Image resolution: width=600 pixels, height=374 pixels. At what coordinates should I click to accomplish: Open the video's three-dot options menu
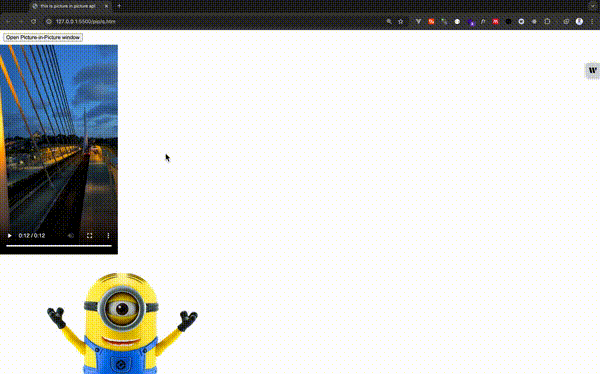[x=108, y=235]
